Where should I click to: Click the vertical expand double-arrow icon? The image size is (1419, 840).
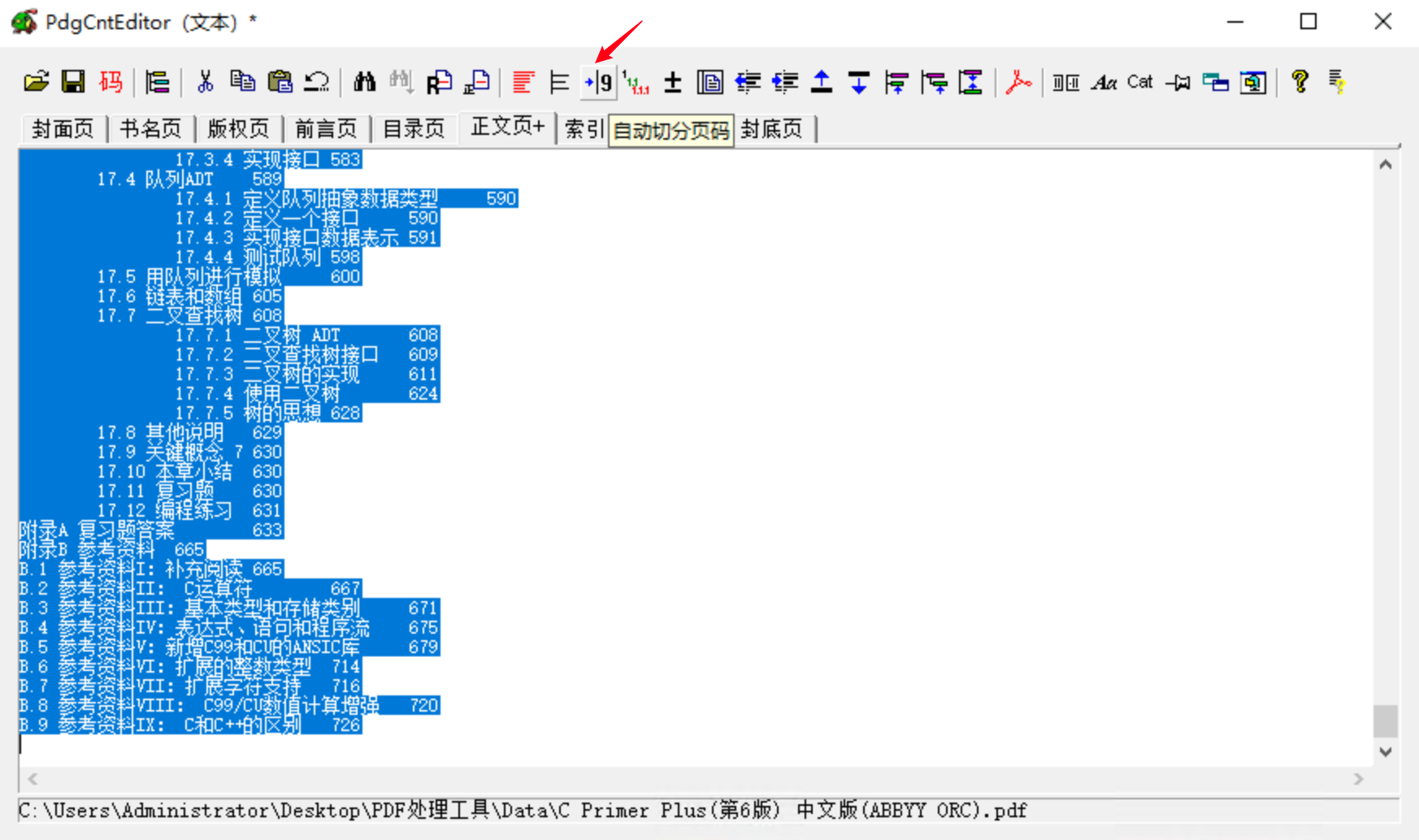(x=970, y=82)
